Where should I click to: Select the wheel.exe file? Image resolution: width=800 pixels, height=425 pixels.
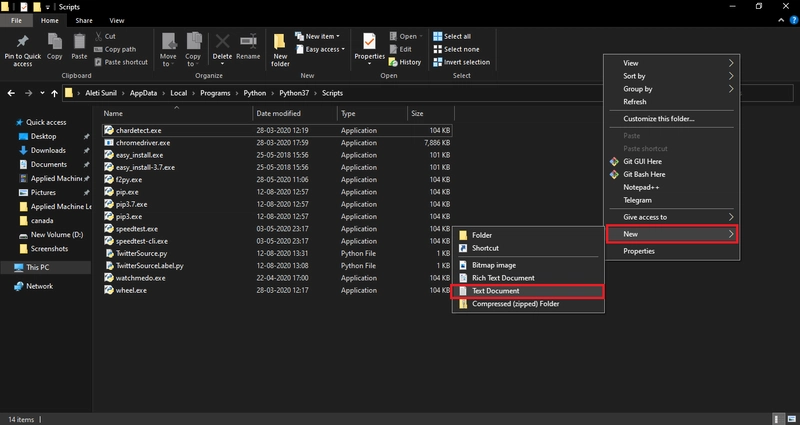coord(277,290)
